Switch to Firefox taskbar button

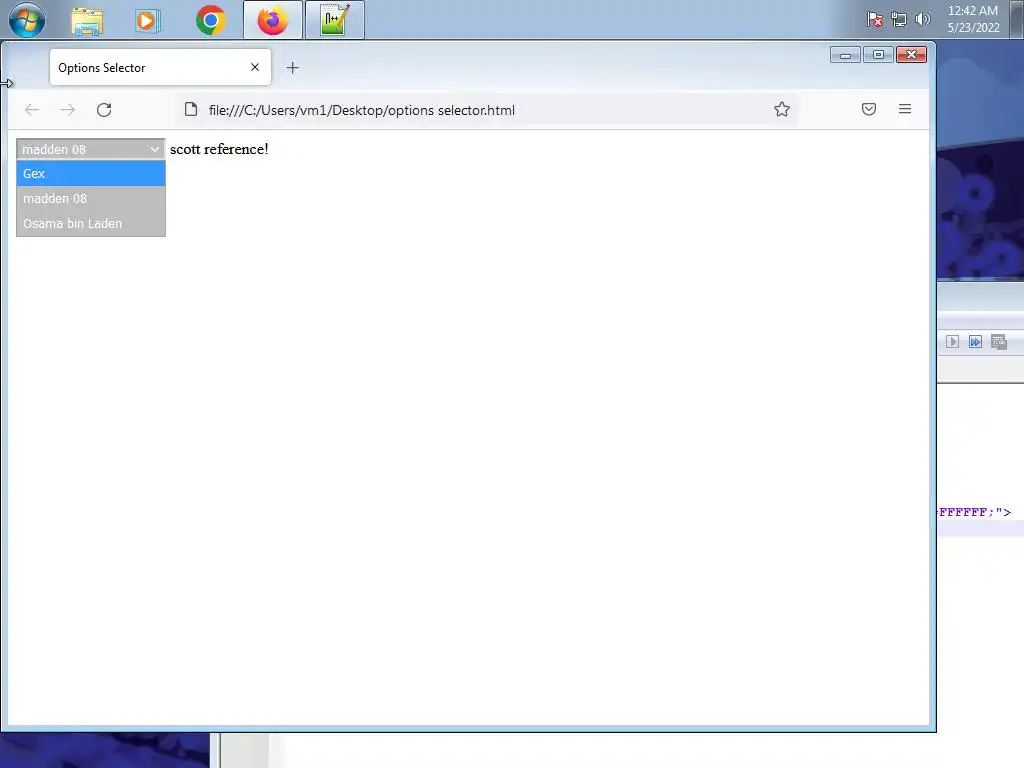(x=272, y=20)
